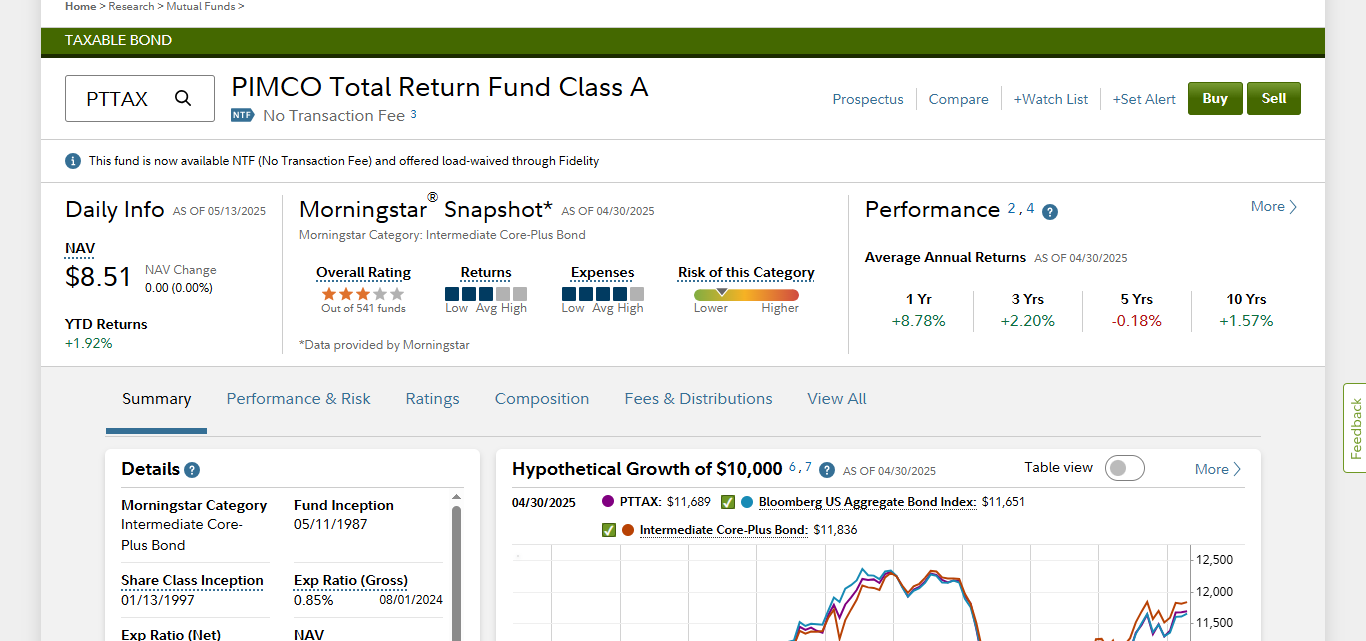
Task: Click the 5 Yrs return value -0.18%
Action: pyautogui.click(x=1136, y=321)
